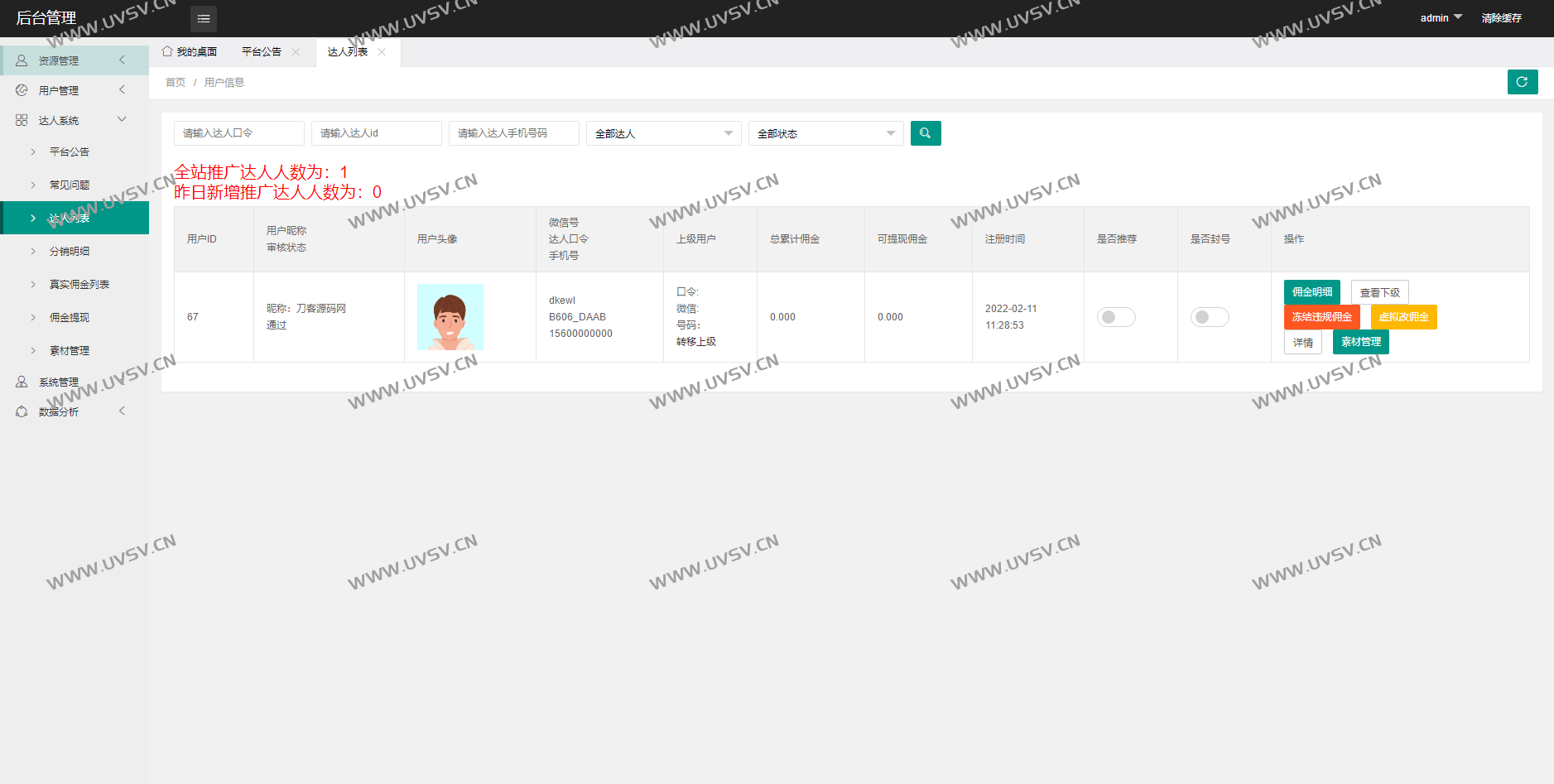Screen dimensions: 1554x784
Task: Open 常见问题 in the sidebar
Action: pos(70,185)
